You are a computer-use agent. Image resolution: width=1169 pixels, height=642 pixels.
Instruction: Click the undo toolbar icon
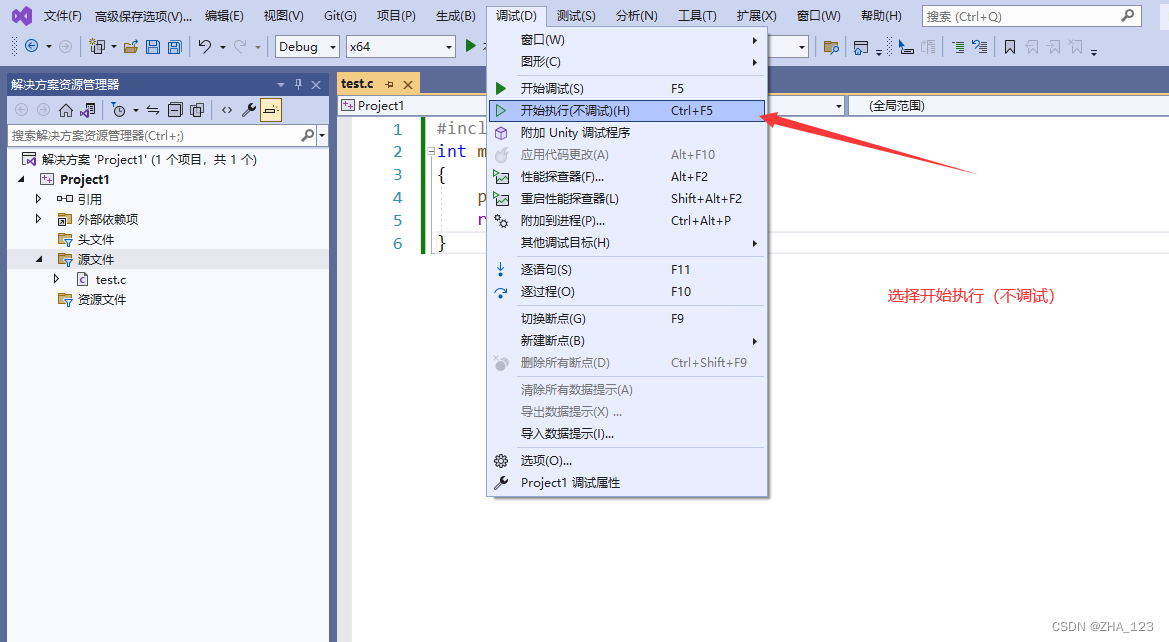click(204, 46)
